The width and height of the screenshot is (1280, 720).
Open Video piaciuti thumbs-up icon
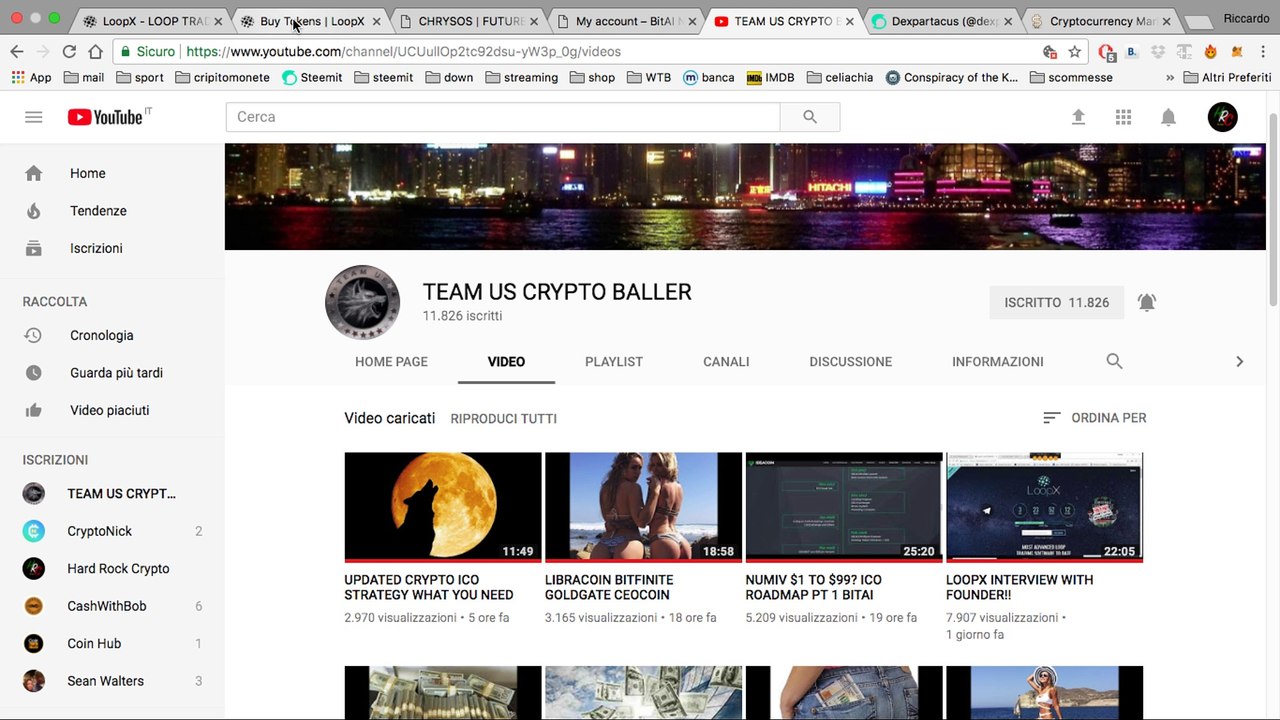tap(34, 410)
